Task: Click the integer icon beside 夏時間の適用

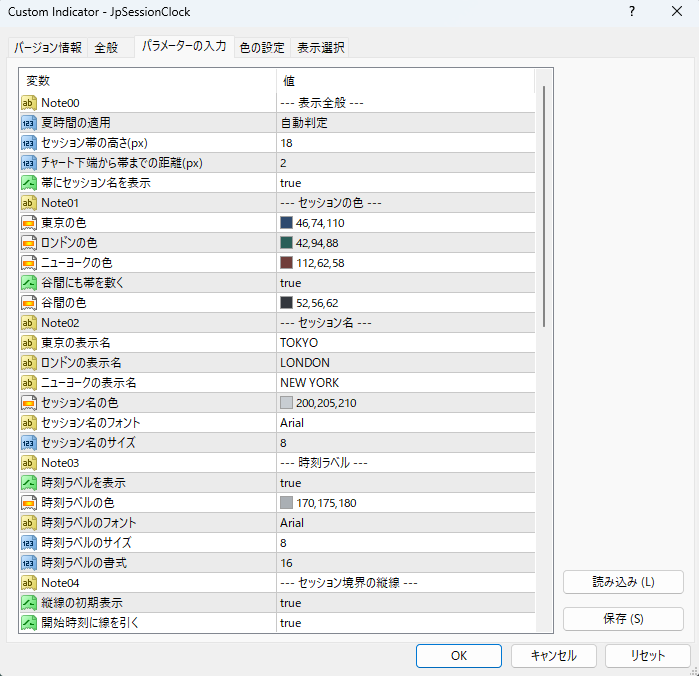Action: pyautogui.click(x=29, y=123)
